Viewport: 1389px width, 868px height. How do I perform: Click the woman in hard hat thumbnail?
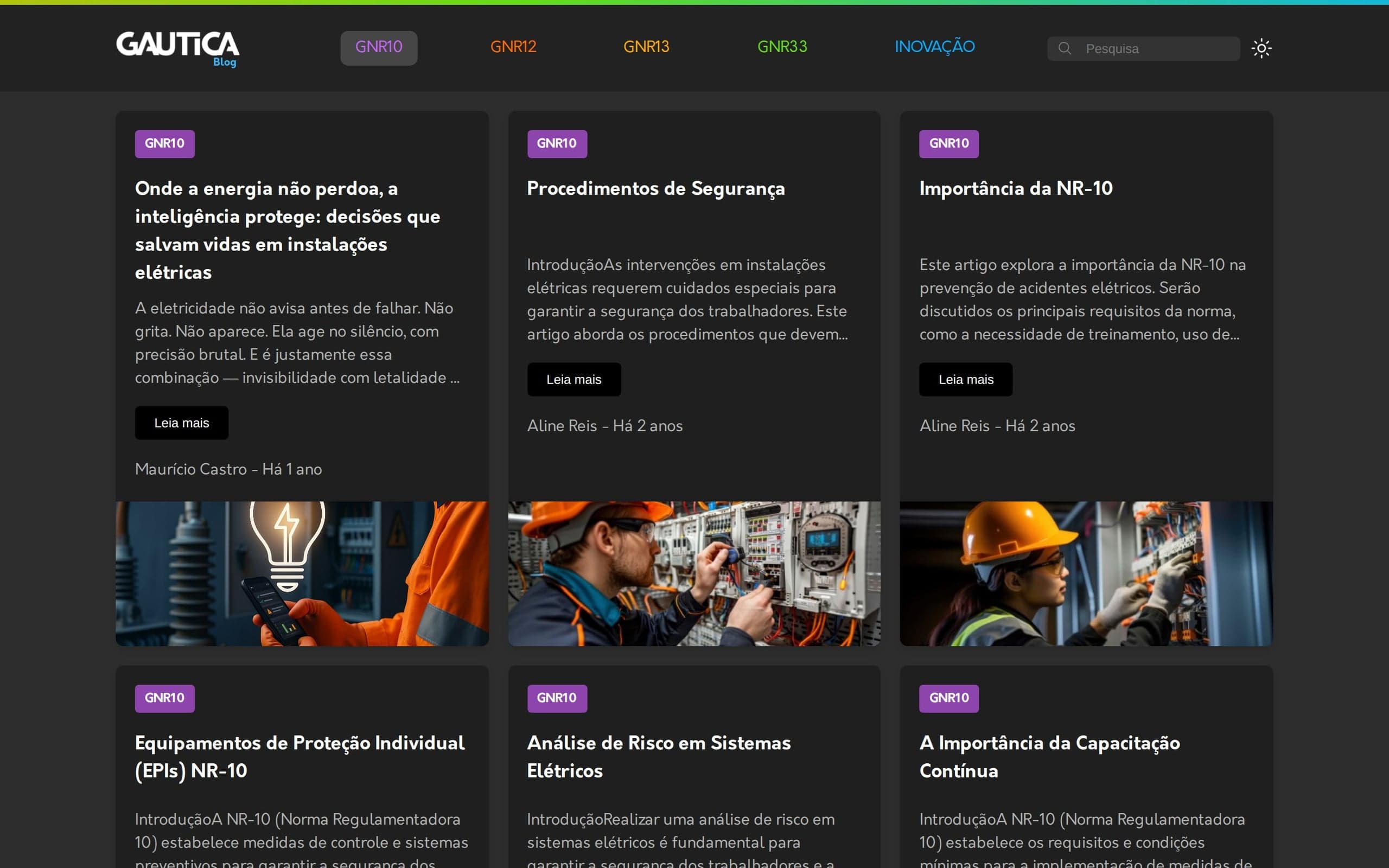click(x=1086, y=573)
